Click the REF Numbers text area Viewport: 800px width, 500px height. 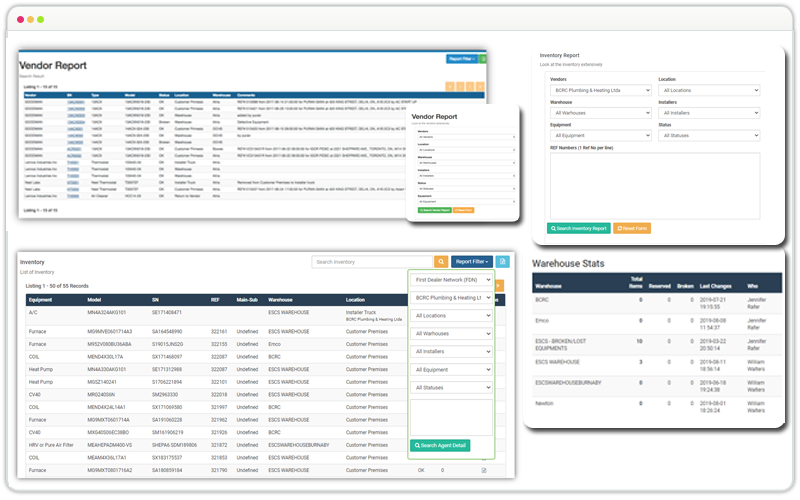click(654, 183)
